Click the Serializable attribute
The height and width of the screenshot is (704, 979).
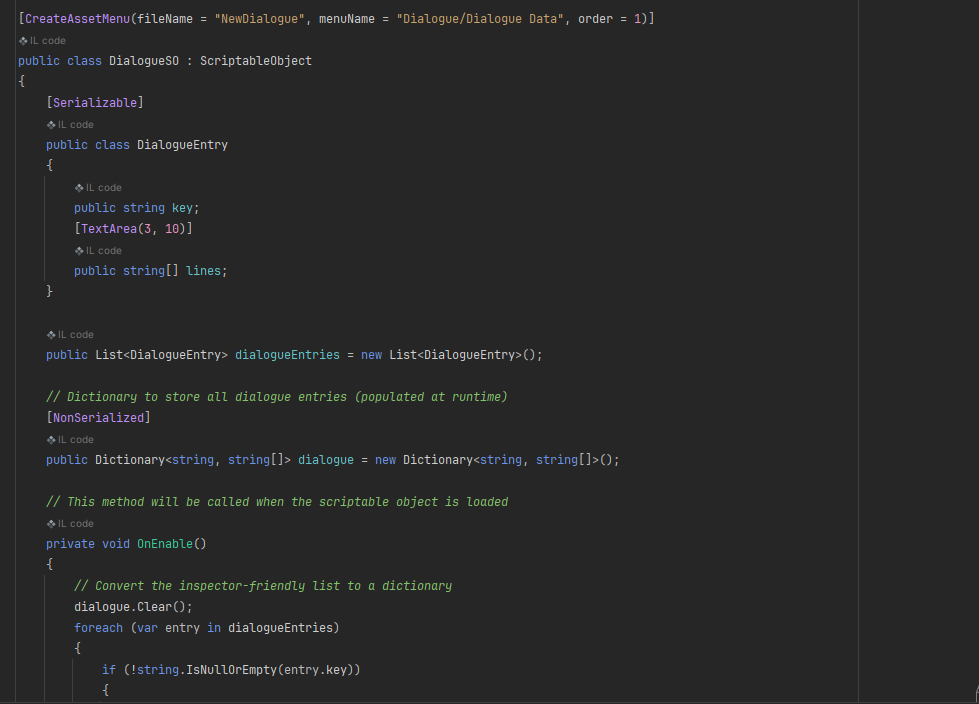[95, 103]
